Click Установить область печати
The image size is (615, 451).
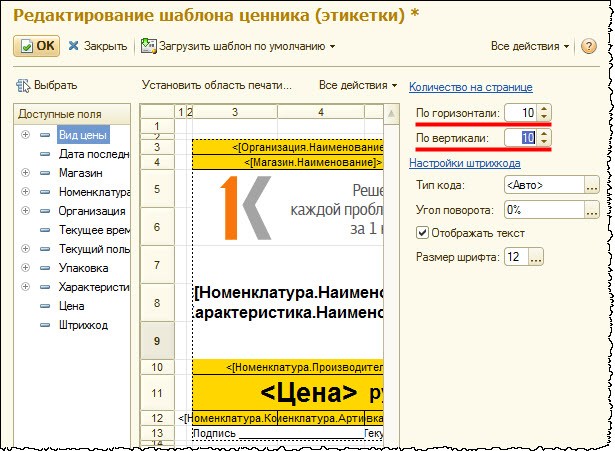pyautogui.click(x=217, y=85)
